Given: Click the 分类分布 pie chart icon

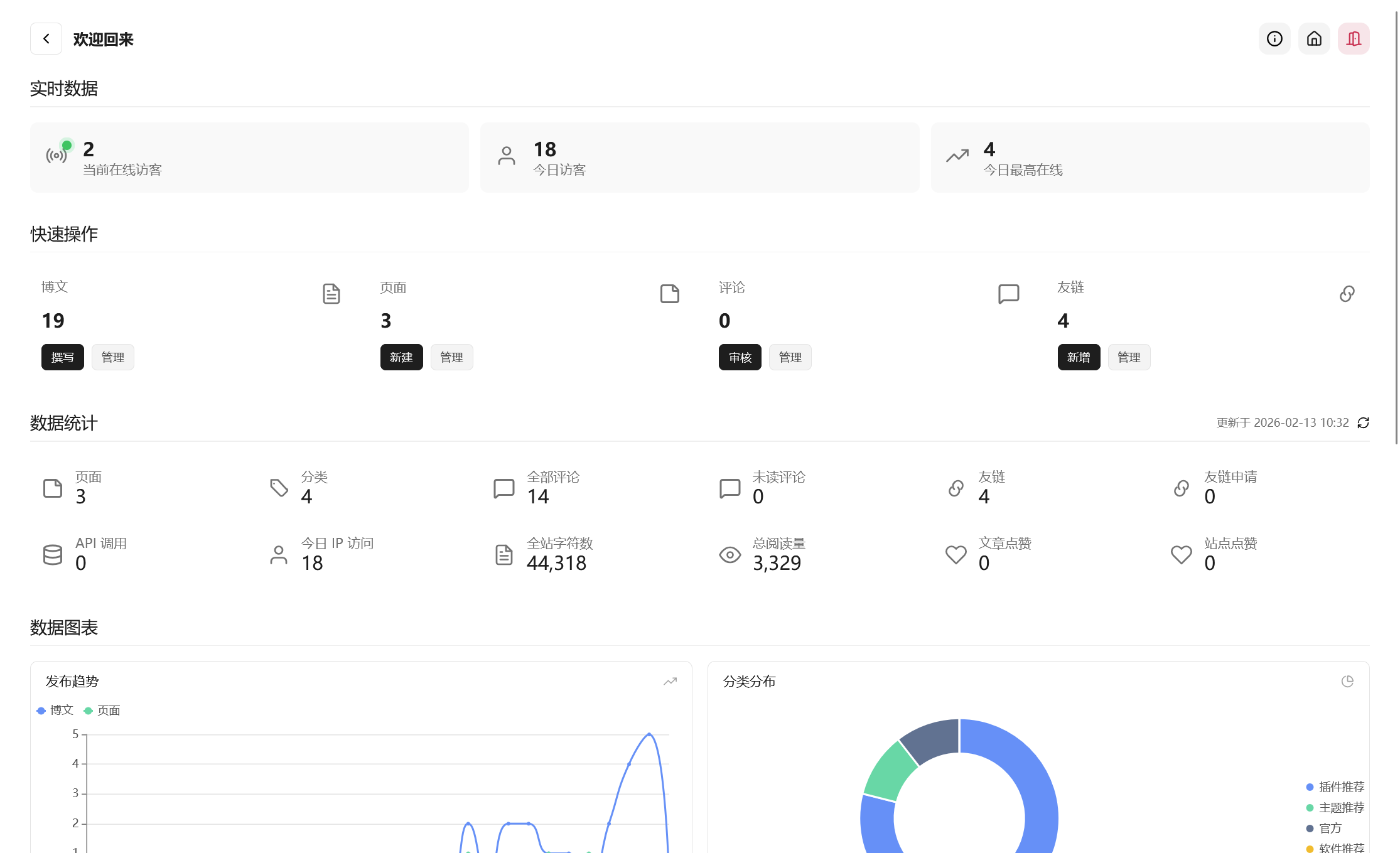Looking at the screenshot, I should pyautogui.click(x=1347, y=682).
